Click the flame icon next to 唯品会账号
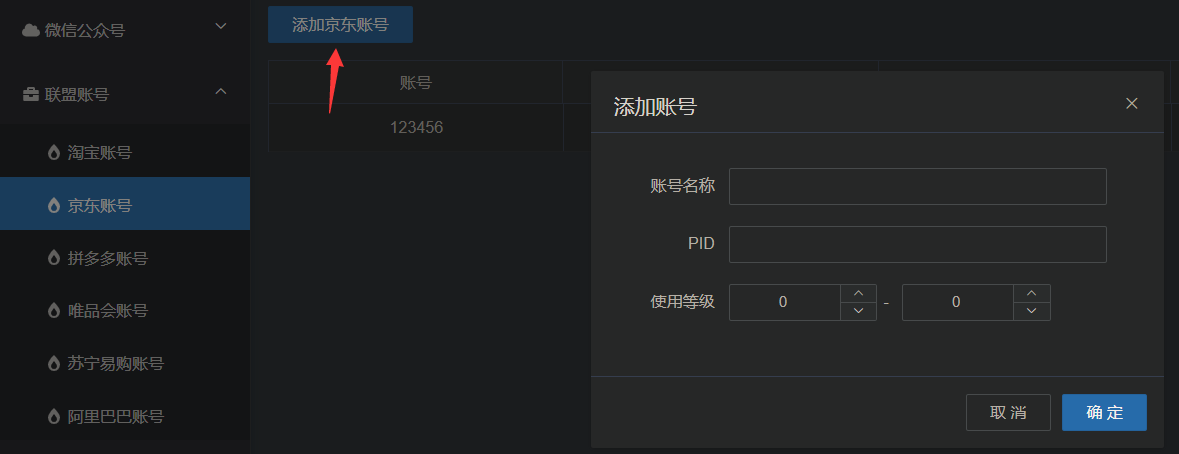Viewport: 1179px width, 454px height. point(53,310)
